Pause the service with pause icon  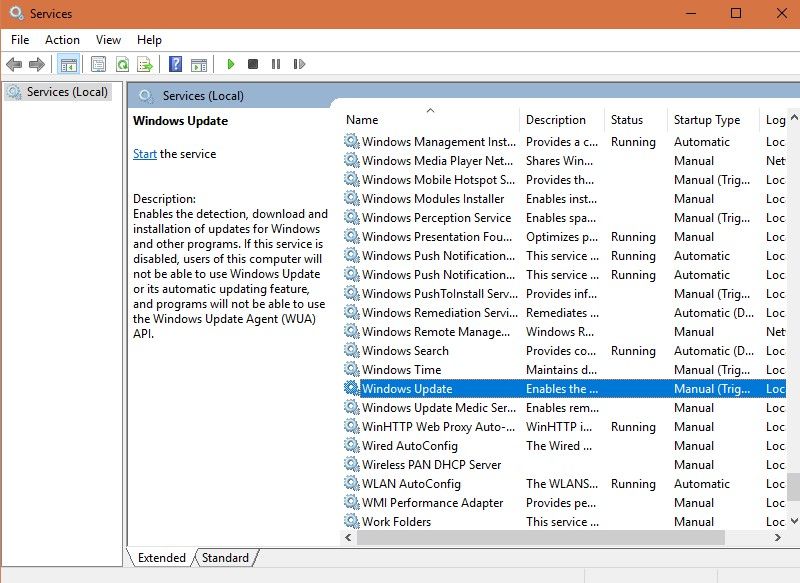click(x=276, y=64)
